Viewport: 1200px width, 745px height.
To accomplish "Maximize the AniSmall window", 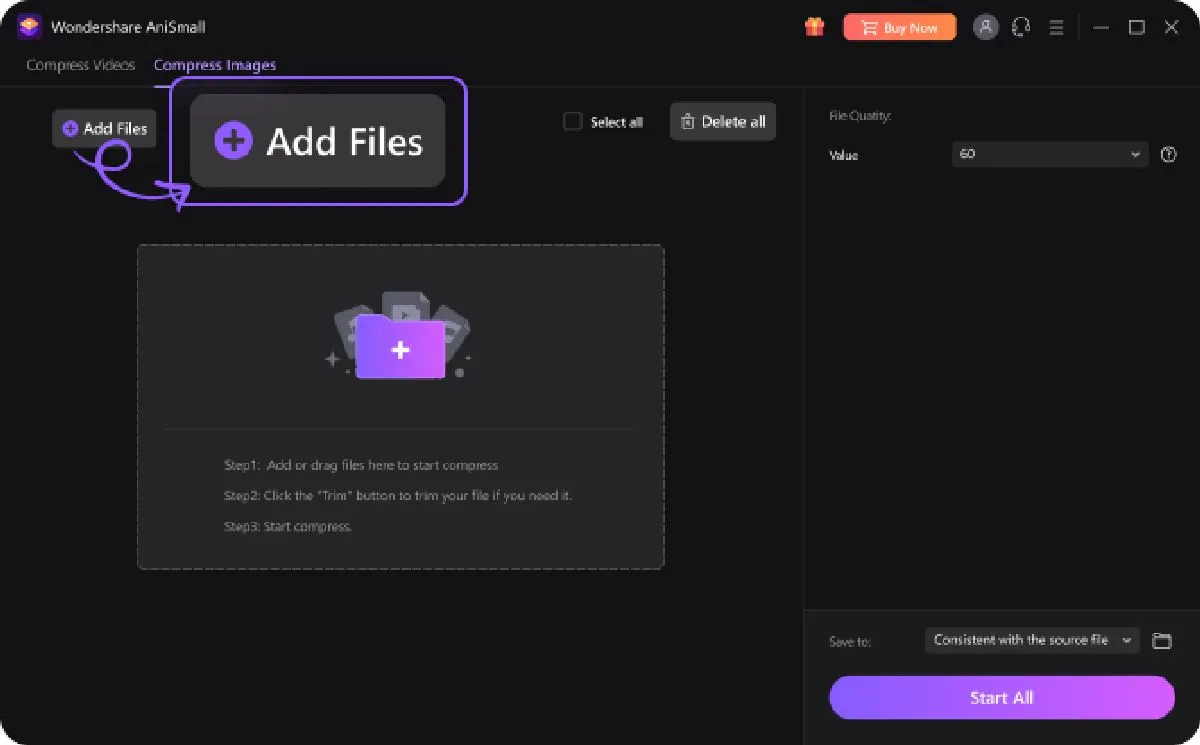I will pos(1137,28).
